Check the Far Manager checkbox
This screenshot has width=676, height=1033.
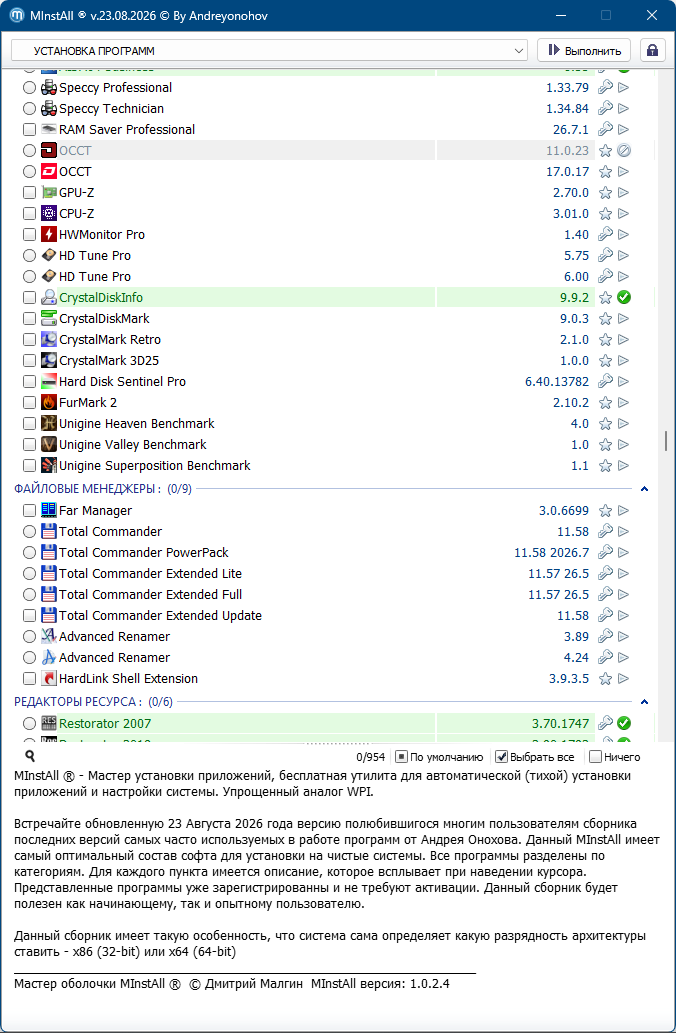pos(29,511)
